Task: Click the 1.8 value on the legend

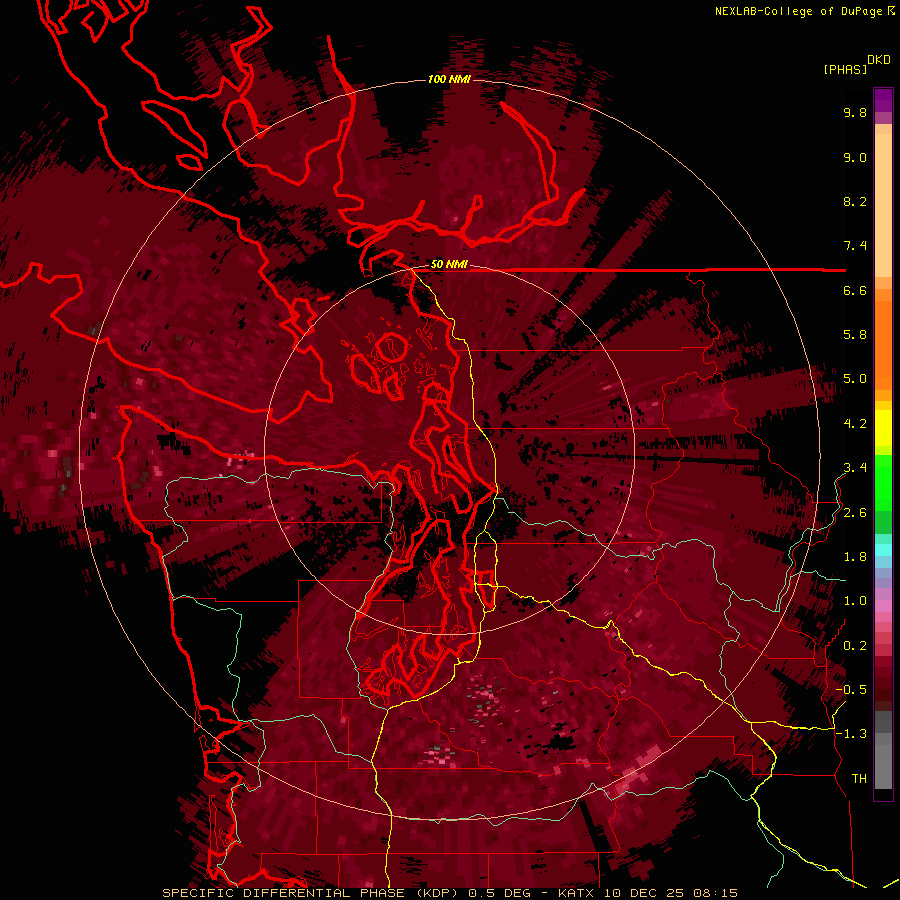Action: tap(855, 557)
